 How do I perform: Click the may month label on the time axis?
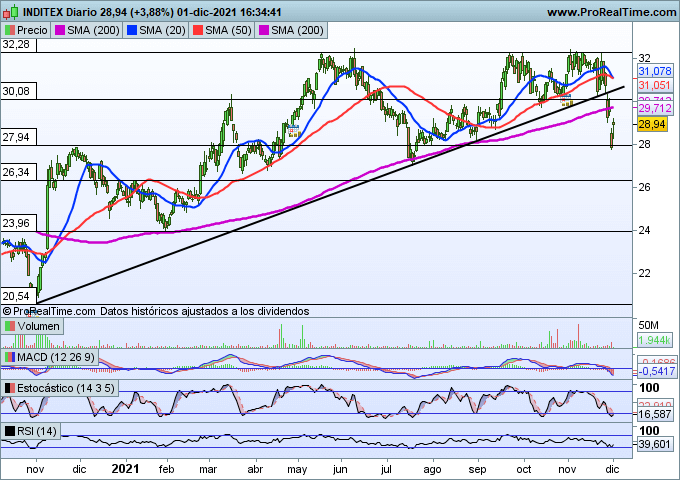(297, 470)
